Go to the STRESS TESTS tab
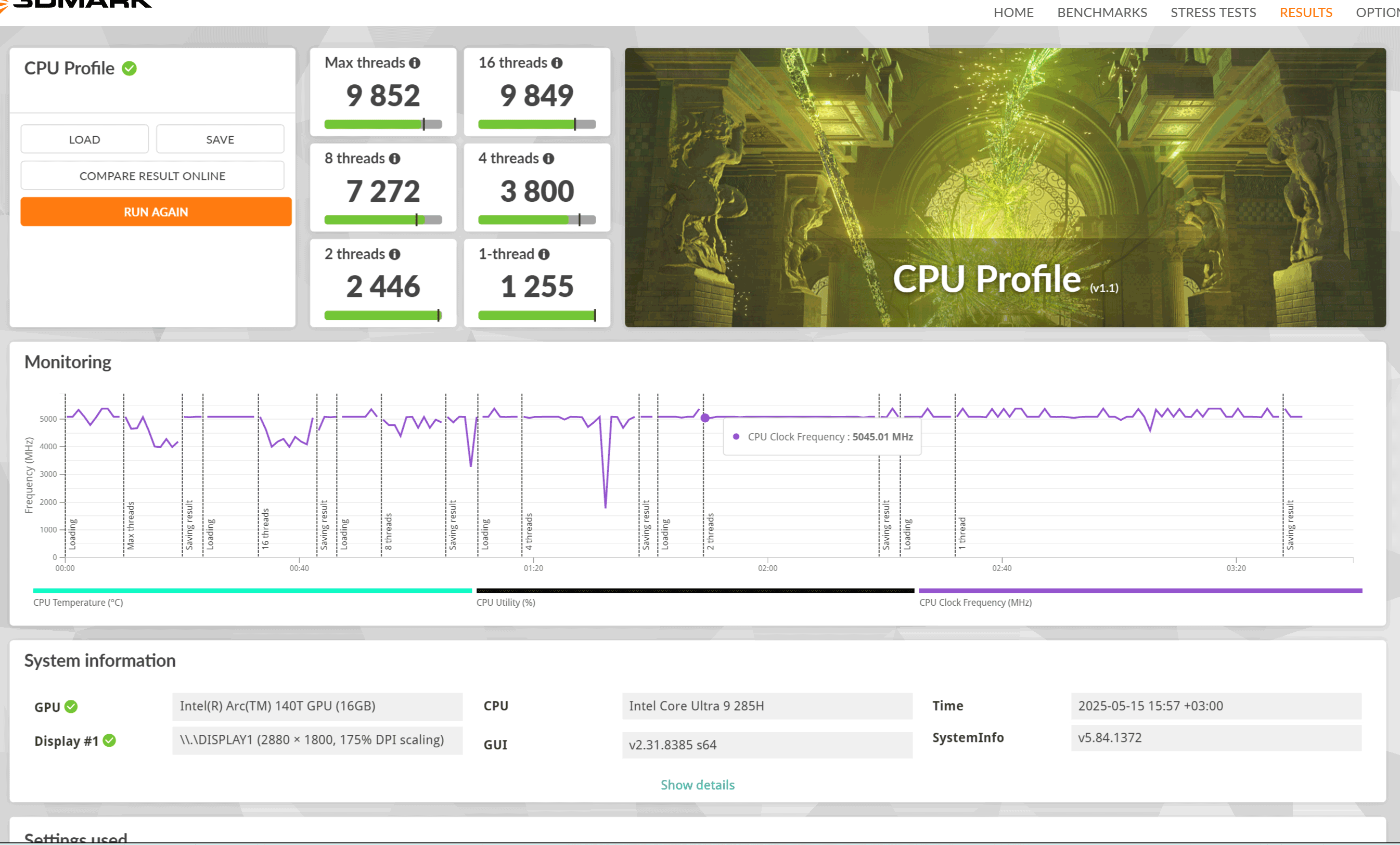 (x=1213, y=12)
